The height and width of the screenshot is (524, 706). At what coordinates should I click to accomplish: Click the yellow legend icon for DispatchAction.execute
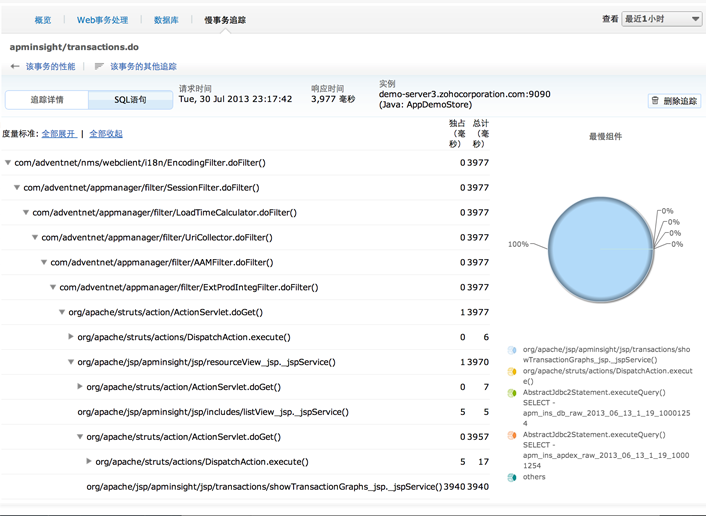pos(513,371)
